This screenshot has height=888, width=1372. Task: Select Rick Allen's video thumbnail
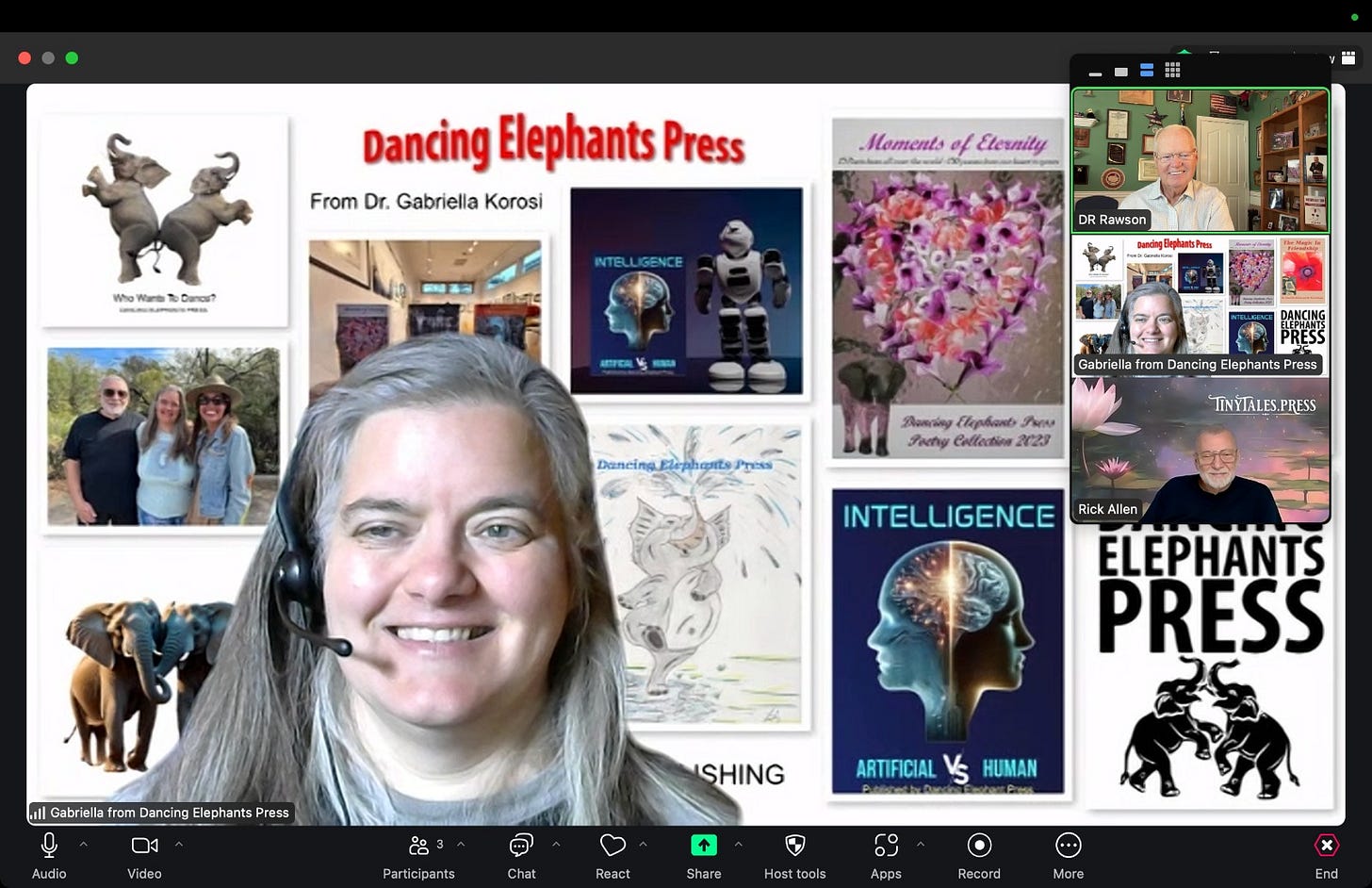1200,451
